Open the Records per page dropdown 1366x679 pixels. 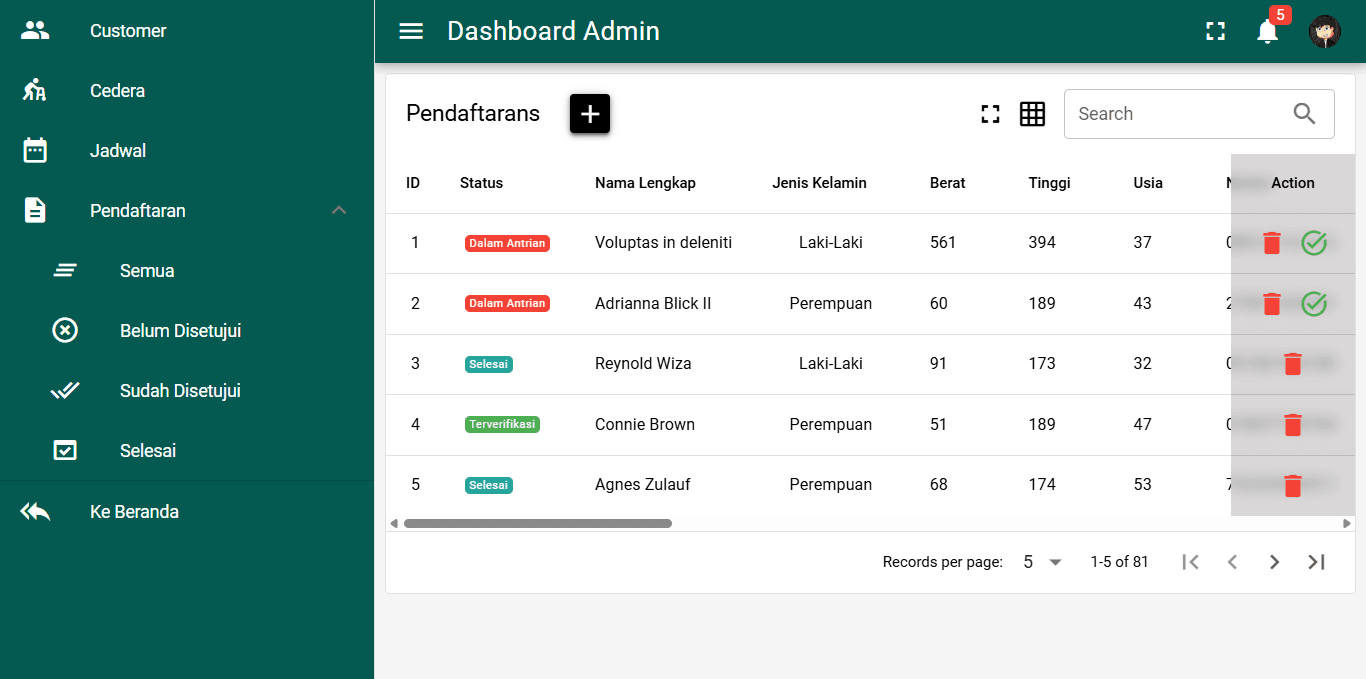click(1042, 562)
